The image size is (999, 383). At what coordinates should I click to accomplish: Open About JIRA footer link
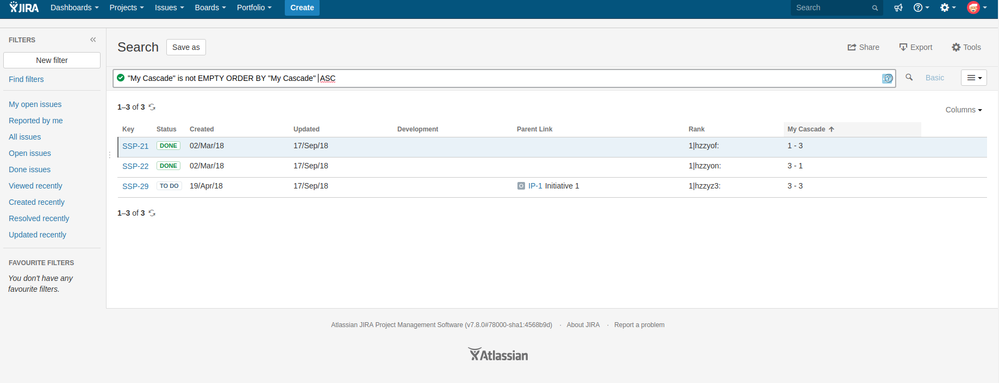click(583, 325)
